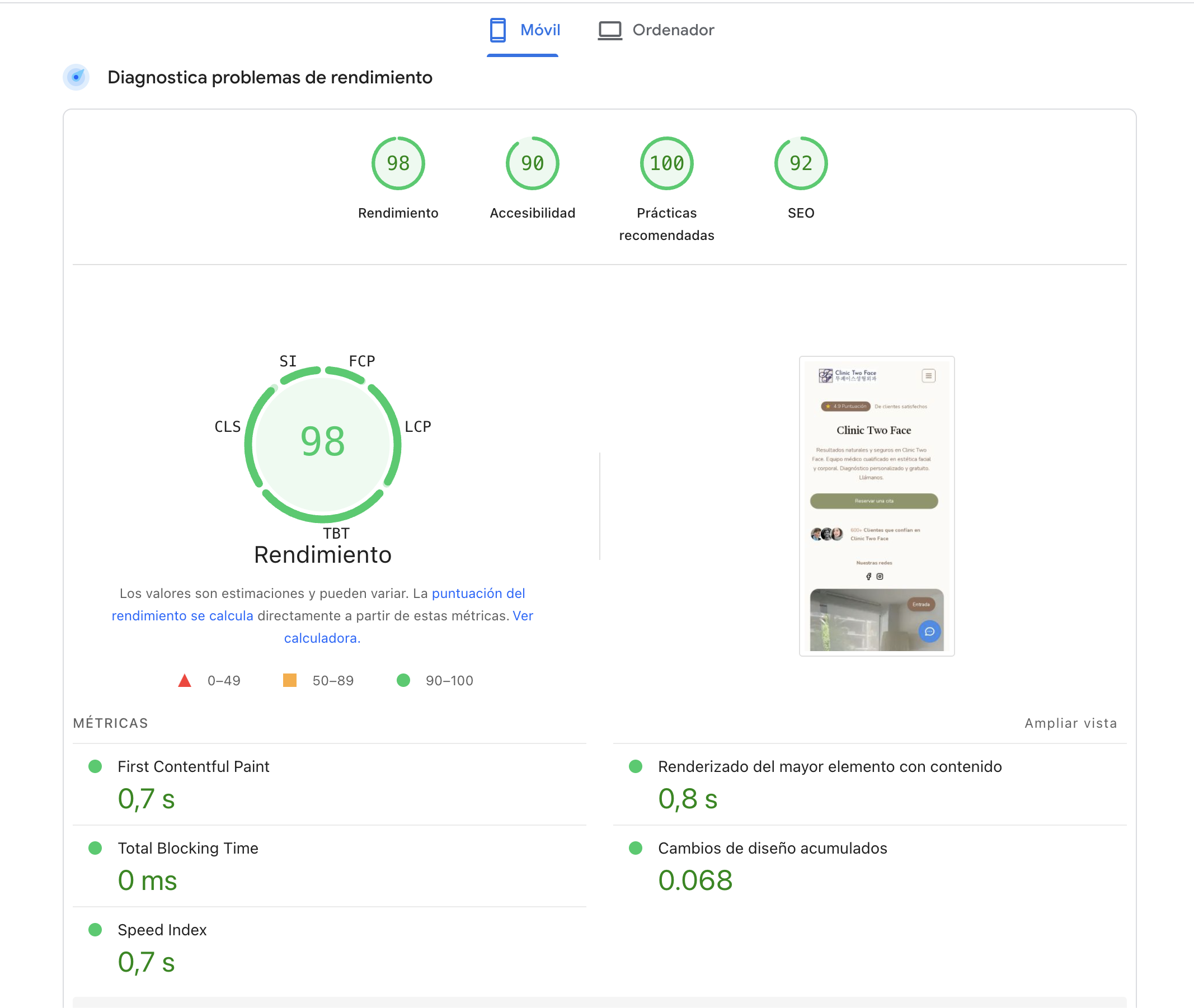The height and width of the screenshot is (1008, 1194).
Task: Click the TBT label on gauge
Action: point(336,533)
